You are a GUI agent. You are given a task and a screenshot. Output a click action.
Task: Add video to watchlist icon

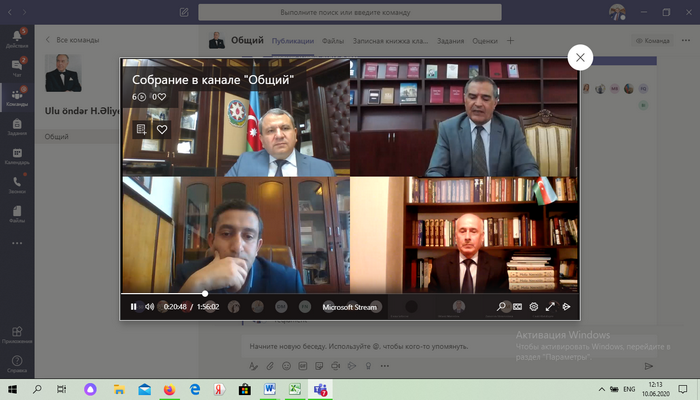coord(141,129)
